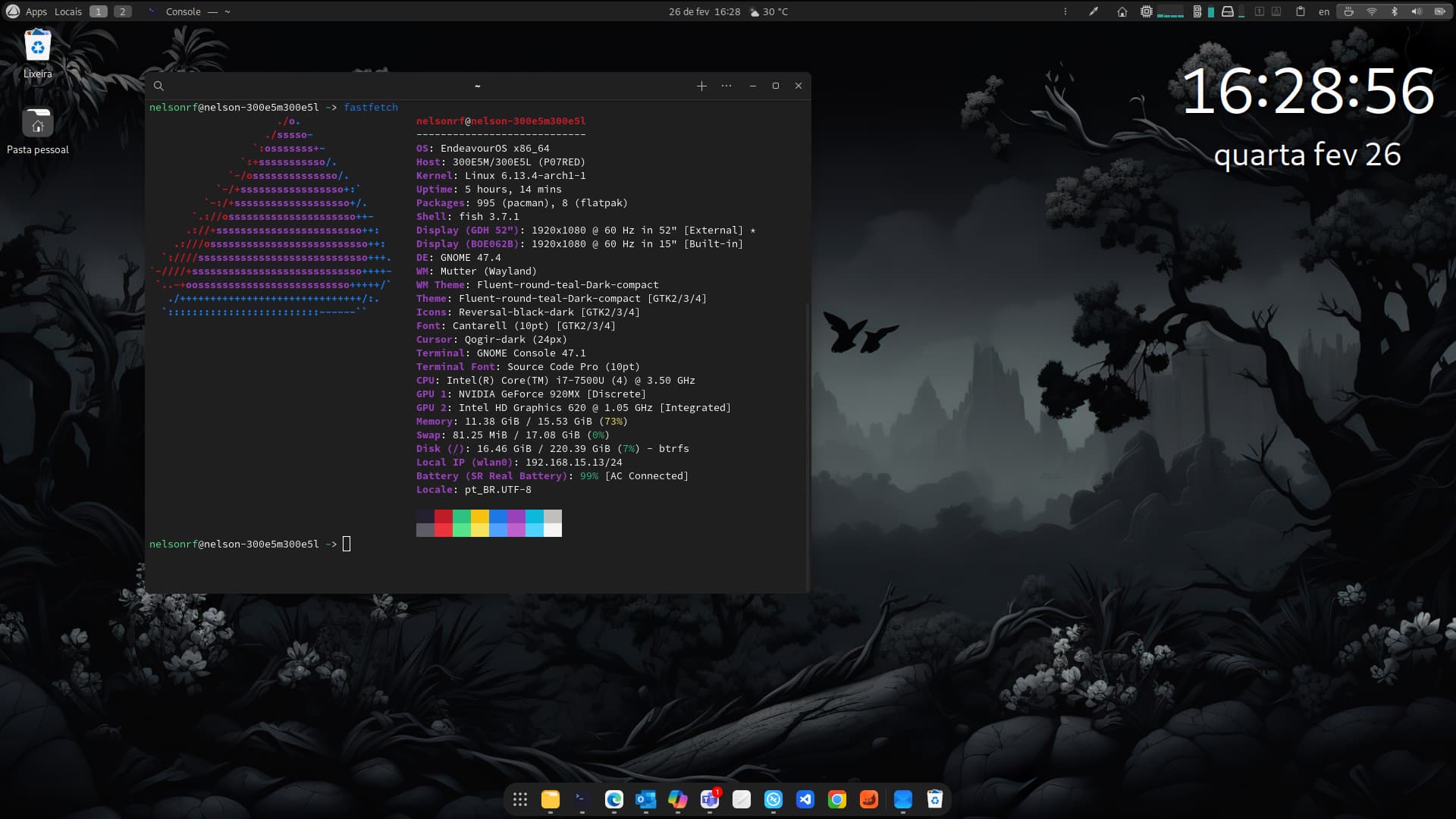Open the Console terminal from the dock
The height and width of the screenshot is (819, 1456).
click(582, 799)
